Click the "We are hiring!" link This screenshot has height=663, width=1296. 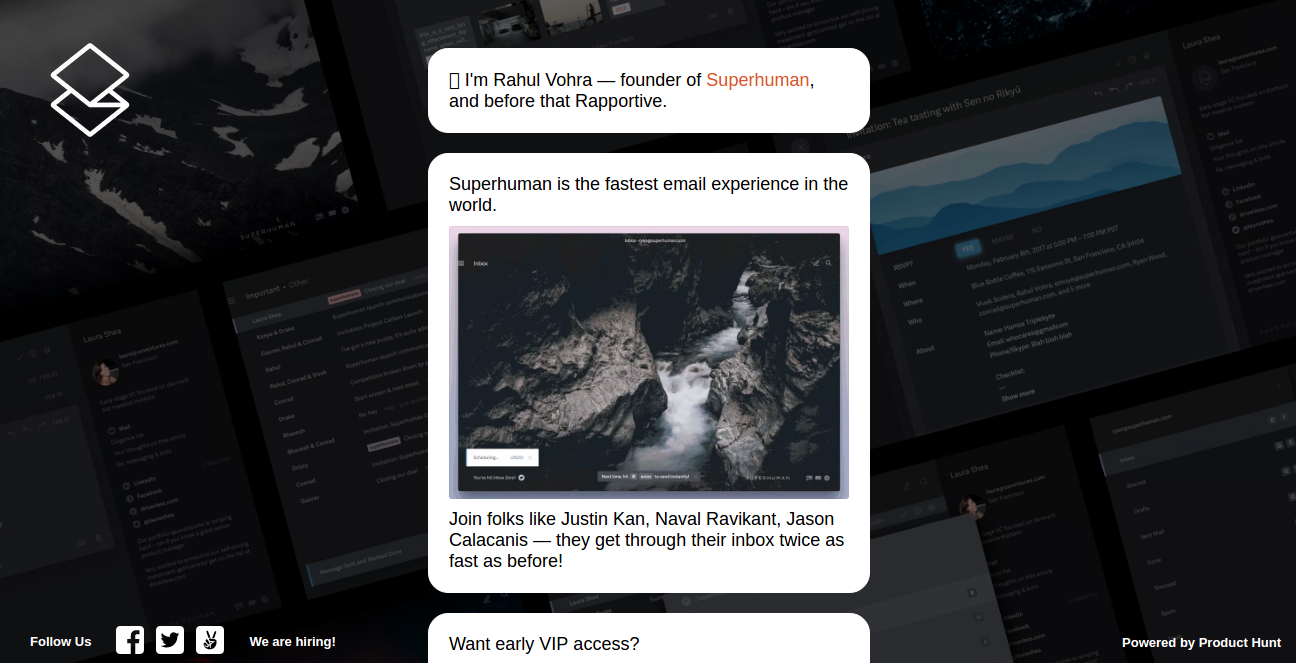point(293,642)
